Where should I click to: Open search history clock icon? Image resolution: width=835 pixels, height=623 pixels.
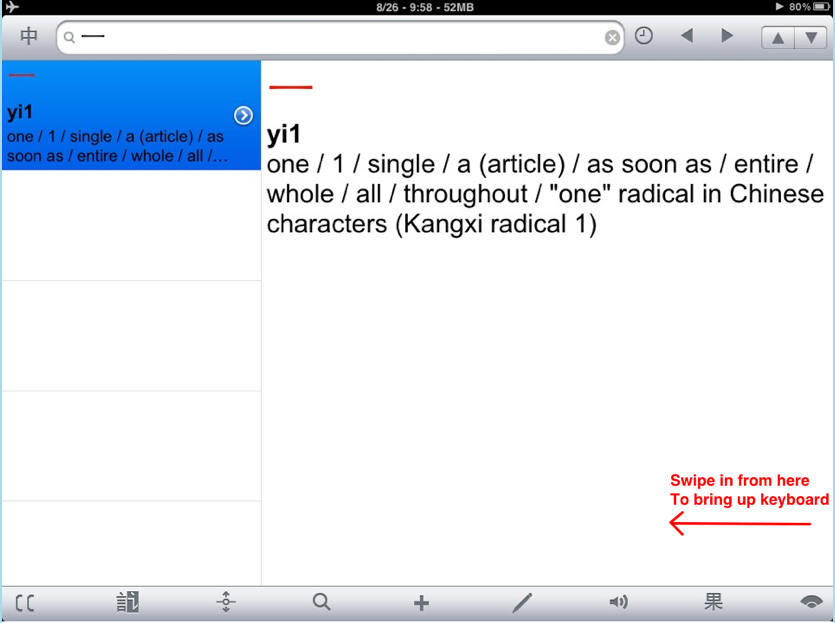(x=643, y=36)
